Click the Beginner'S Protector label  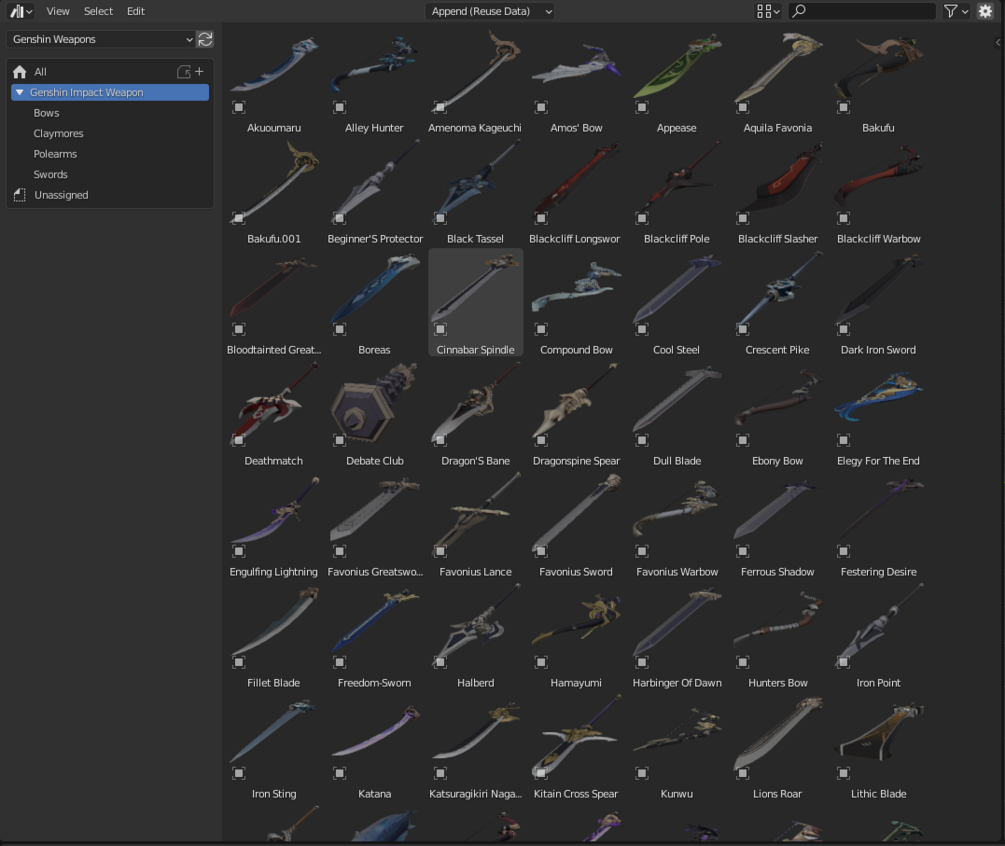point(375,238)
